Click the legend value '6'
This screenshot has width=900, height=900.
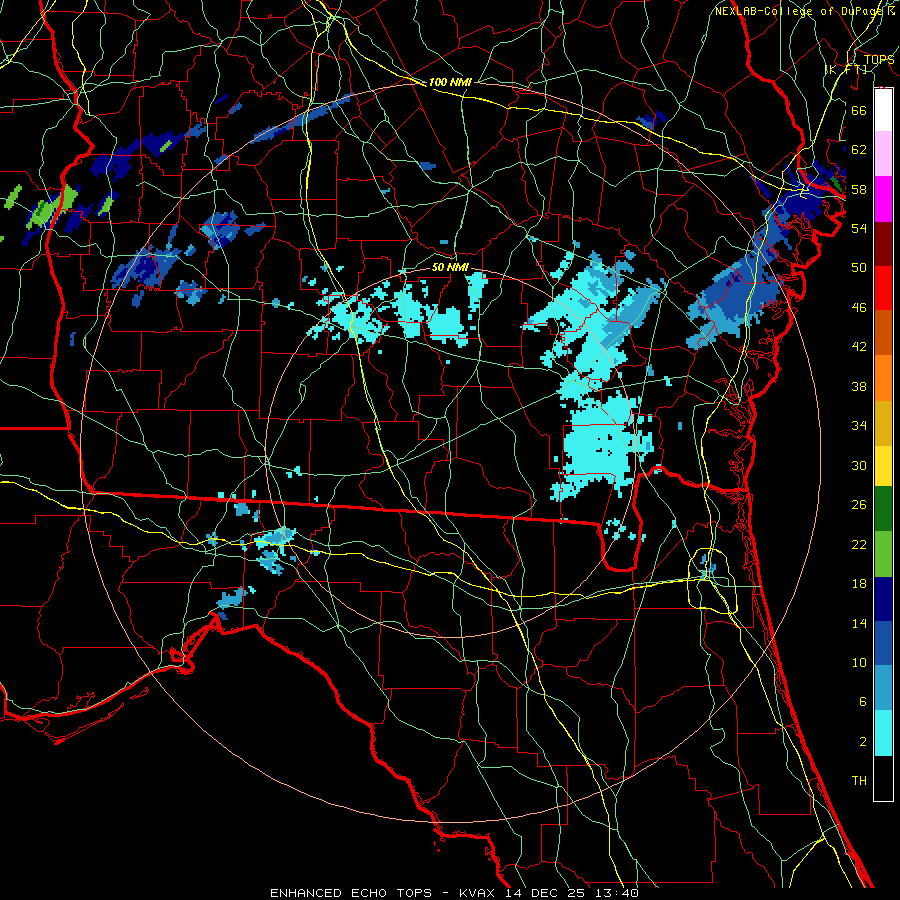click(862, 701)
